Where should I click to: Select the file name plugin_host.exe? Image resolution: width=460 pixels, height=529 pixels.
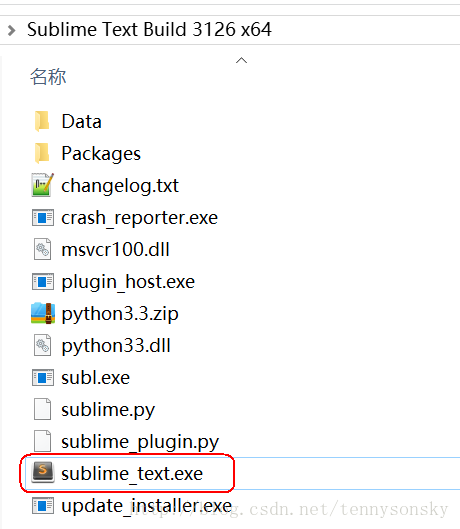pos(128,282)
